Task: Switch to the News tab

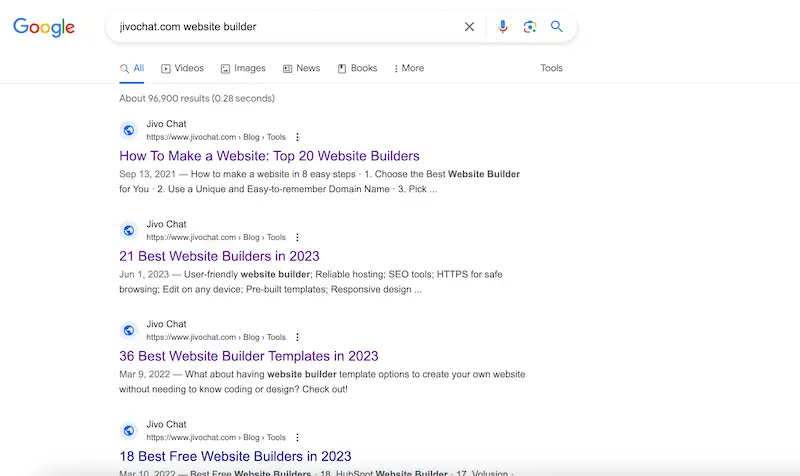Action: pyautogui.click(x=302, y=68)
